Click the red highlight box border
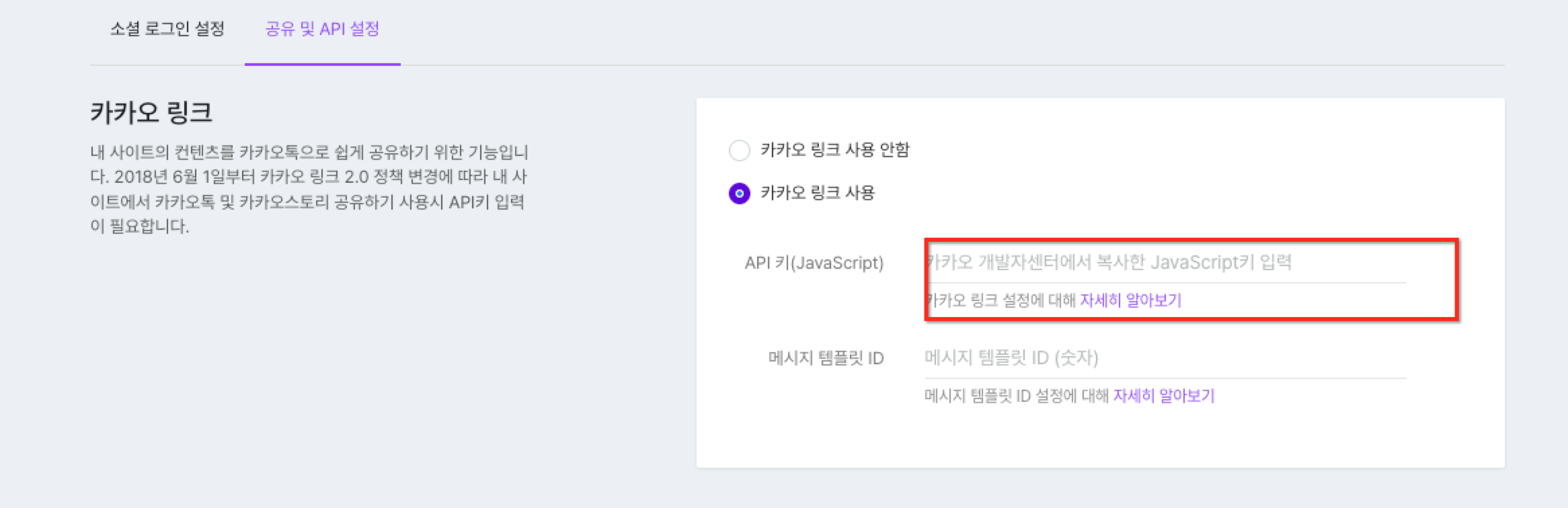Screen dimensions: 1568x508 click(1456, 279)
